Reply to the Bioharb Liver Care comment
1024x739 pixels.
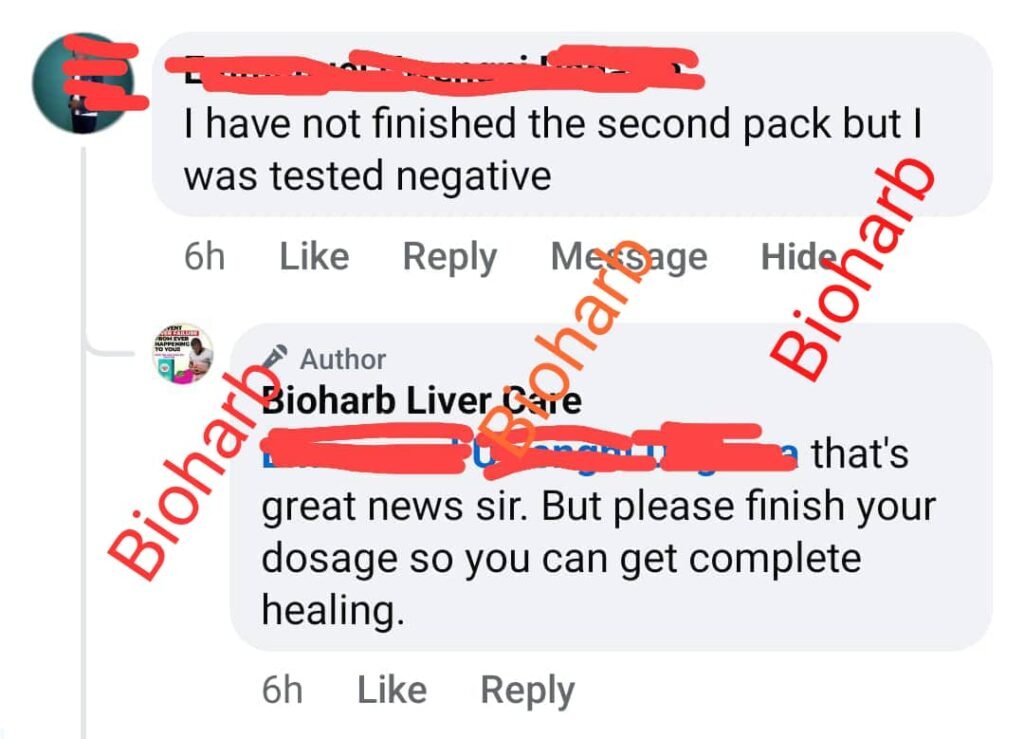528,691
